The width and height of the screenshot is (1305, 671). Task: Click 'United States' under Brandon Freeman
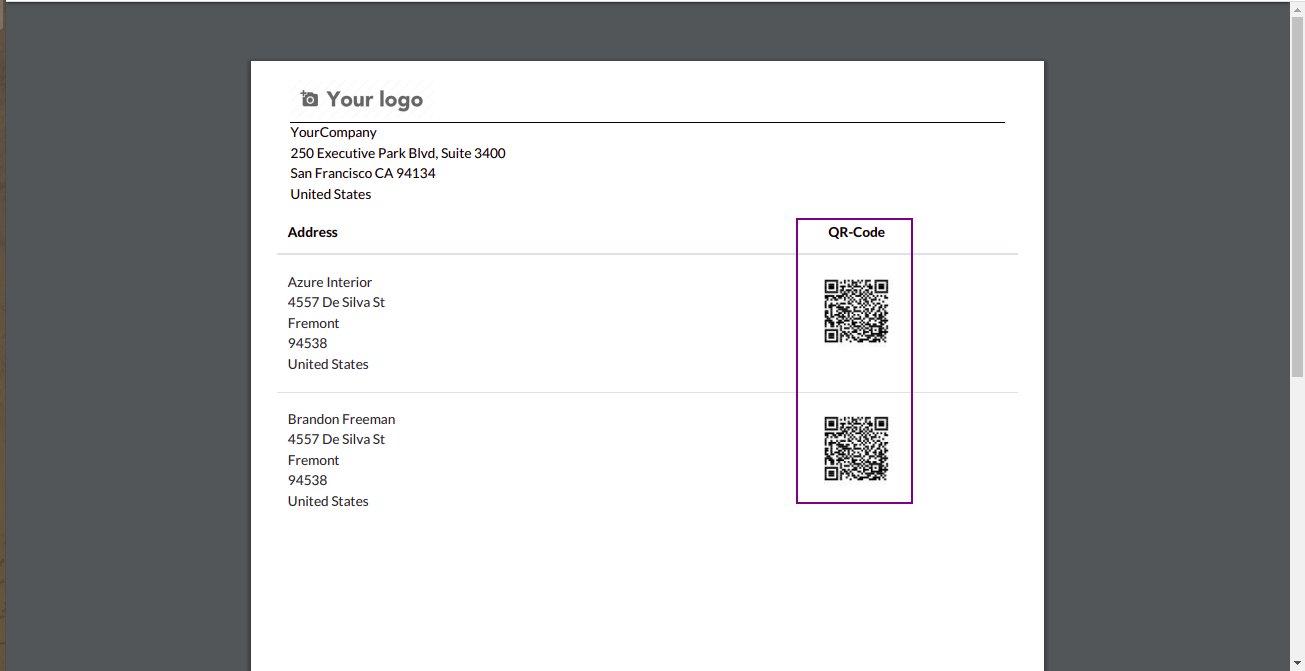click(328, 501)
